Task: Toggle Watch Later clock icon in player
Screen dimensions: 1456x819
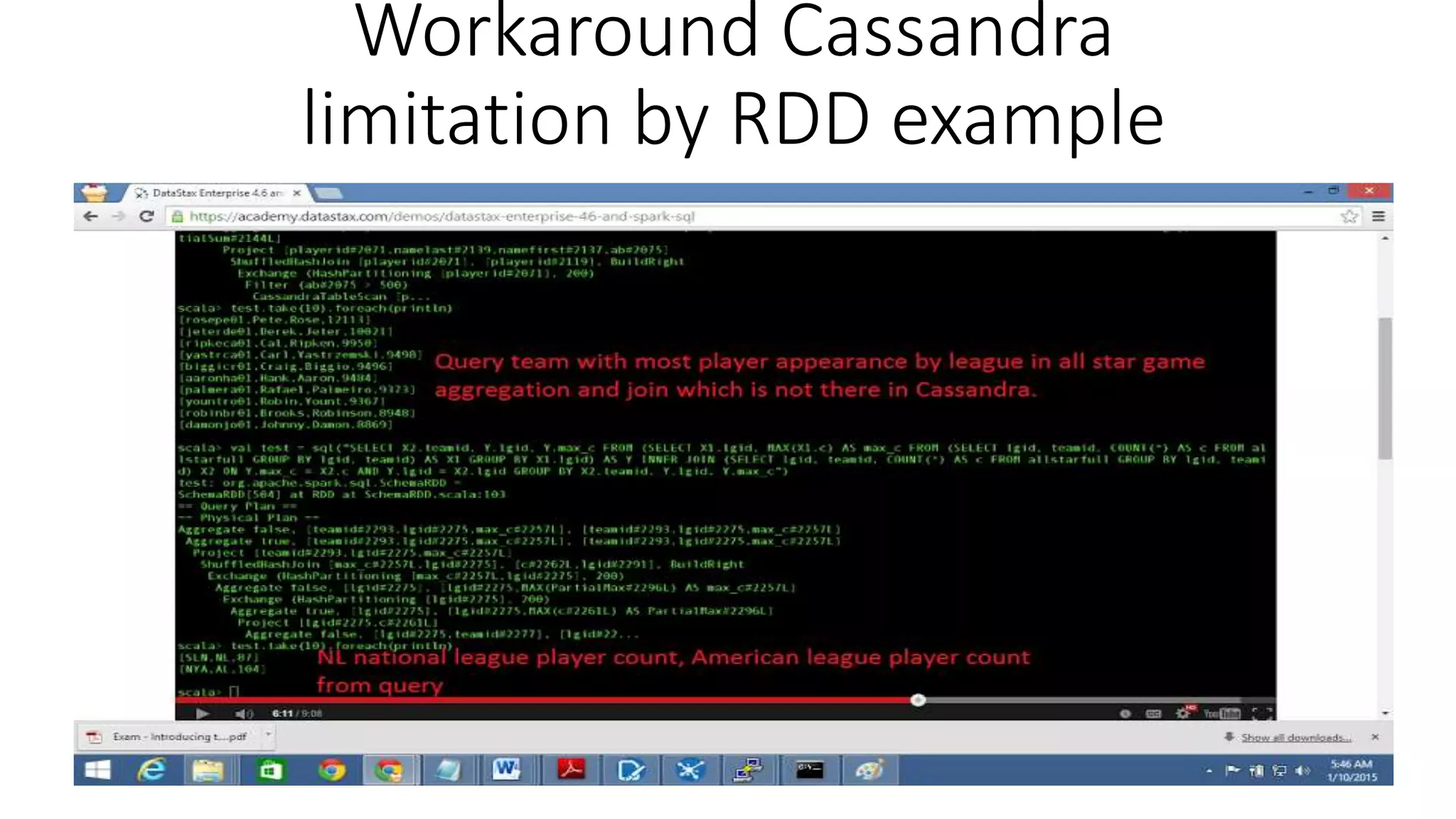Action: (1125, 713)
